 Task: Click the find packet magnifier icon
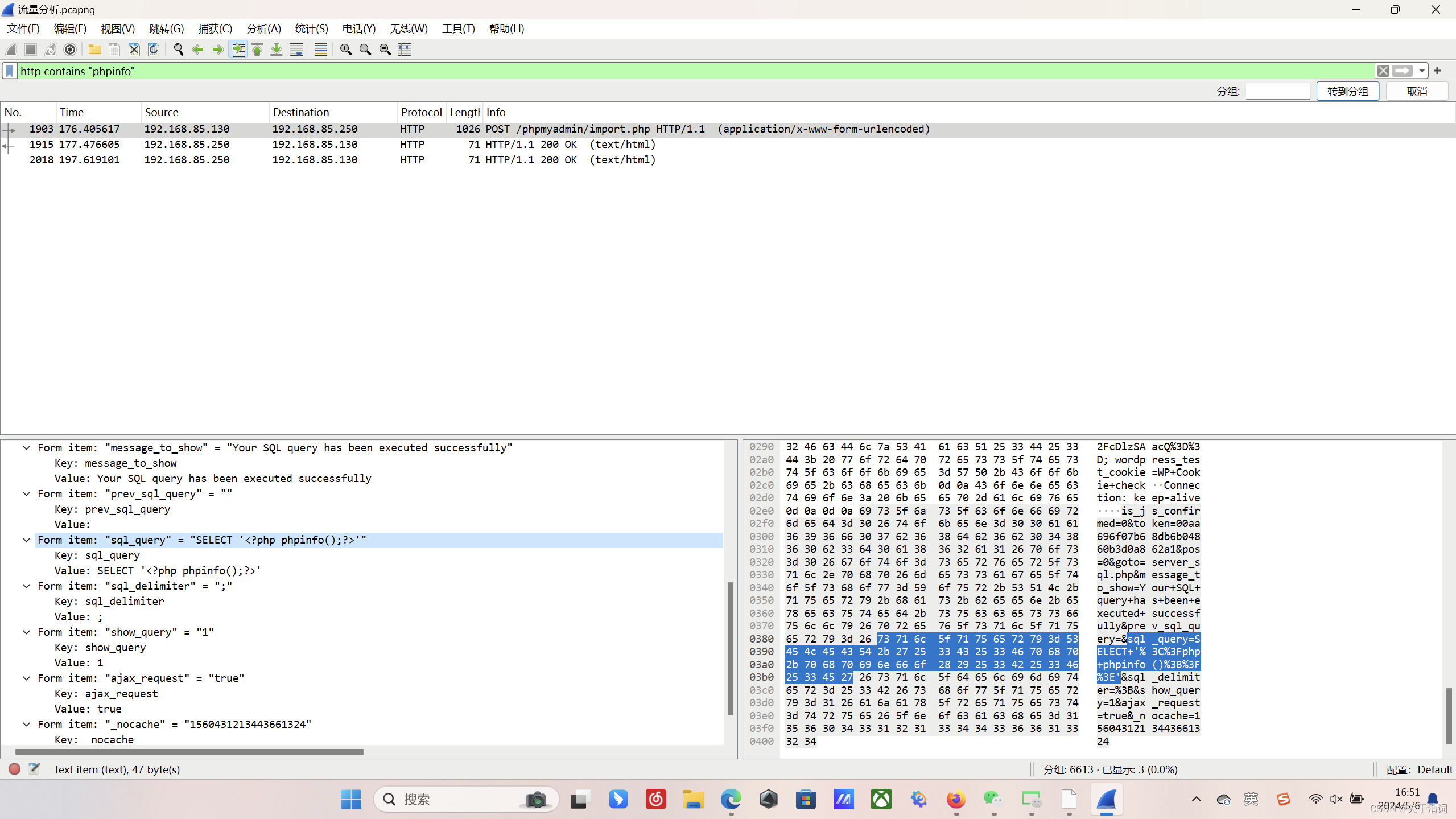[178, 50]
